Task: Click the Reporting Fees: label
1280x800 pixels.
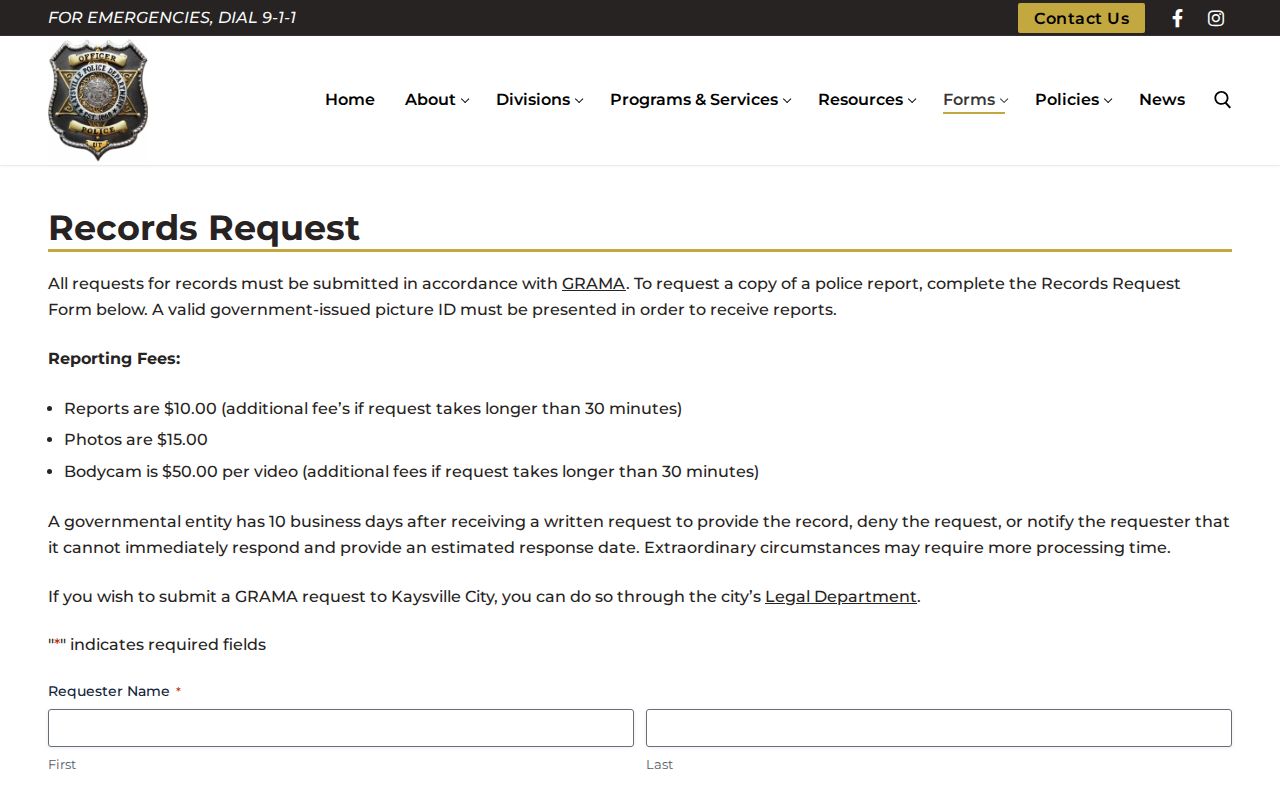Action: [x=114, y=358]
